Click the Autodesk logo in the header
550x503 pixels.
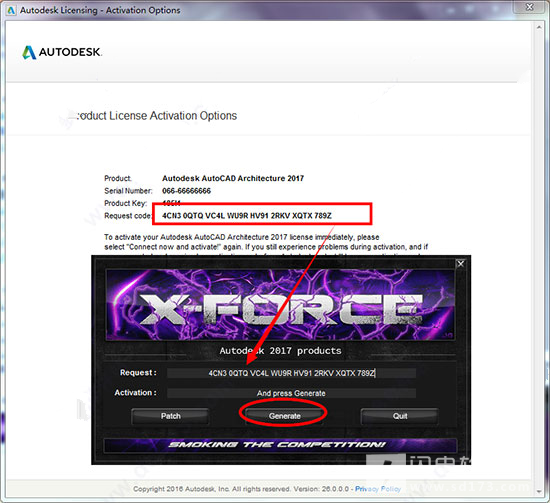(x=62, y=52)
